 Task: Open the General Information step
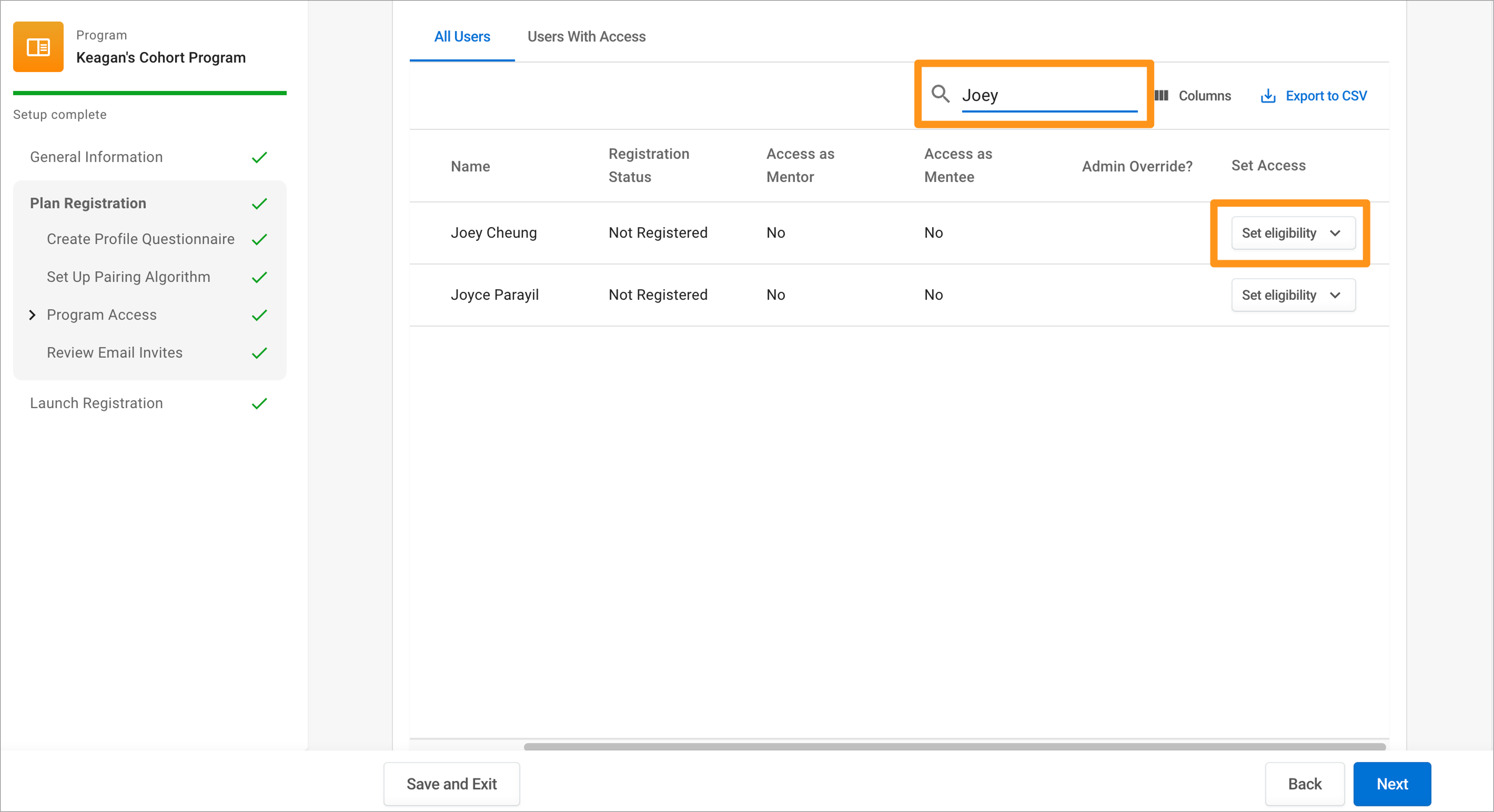[96, 157]
